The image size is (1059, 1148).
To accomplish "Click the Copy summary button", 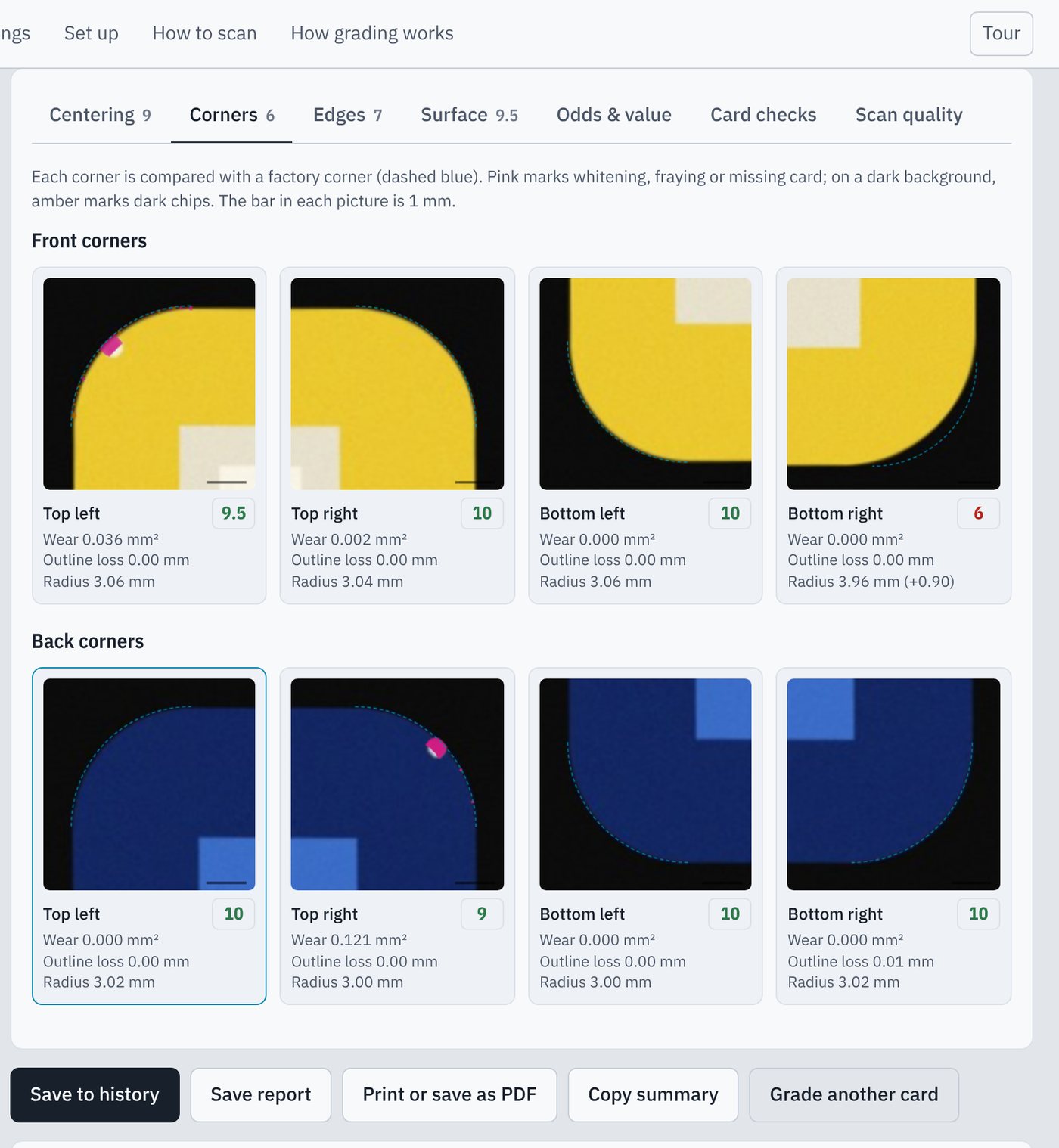I will [653, 1094].
